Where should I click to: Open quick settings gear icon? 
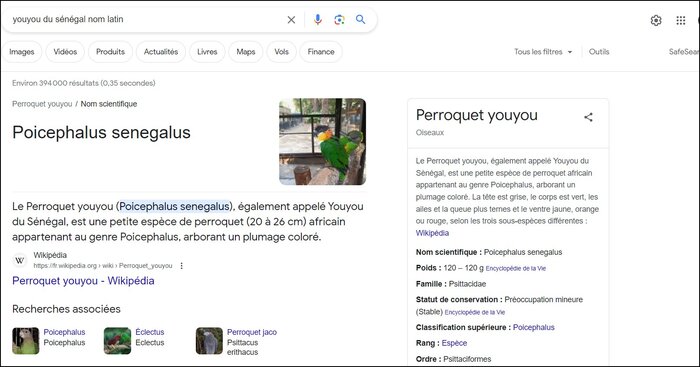tap(656, 20)
